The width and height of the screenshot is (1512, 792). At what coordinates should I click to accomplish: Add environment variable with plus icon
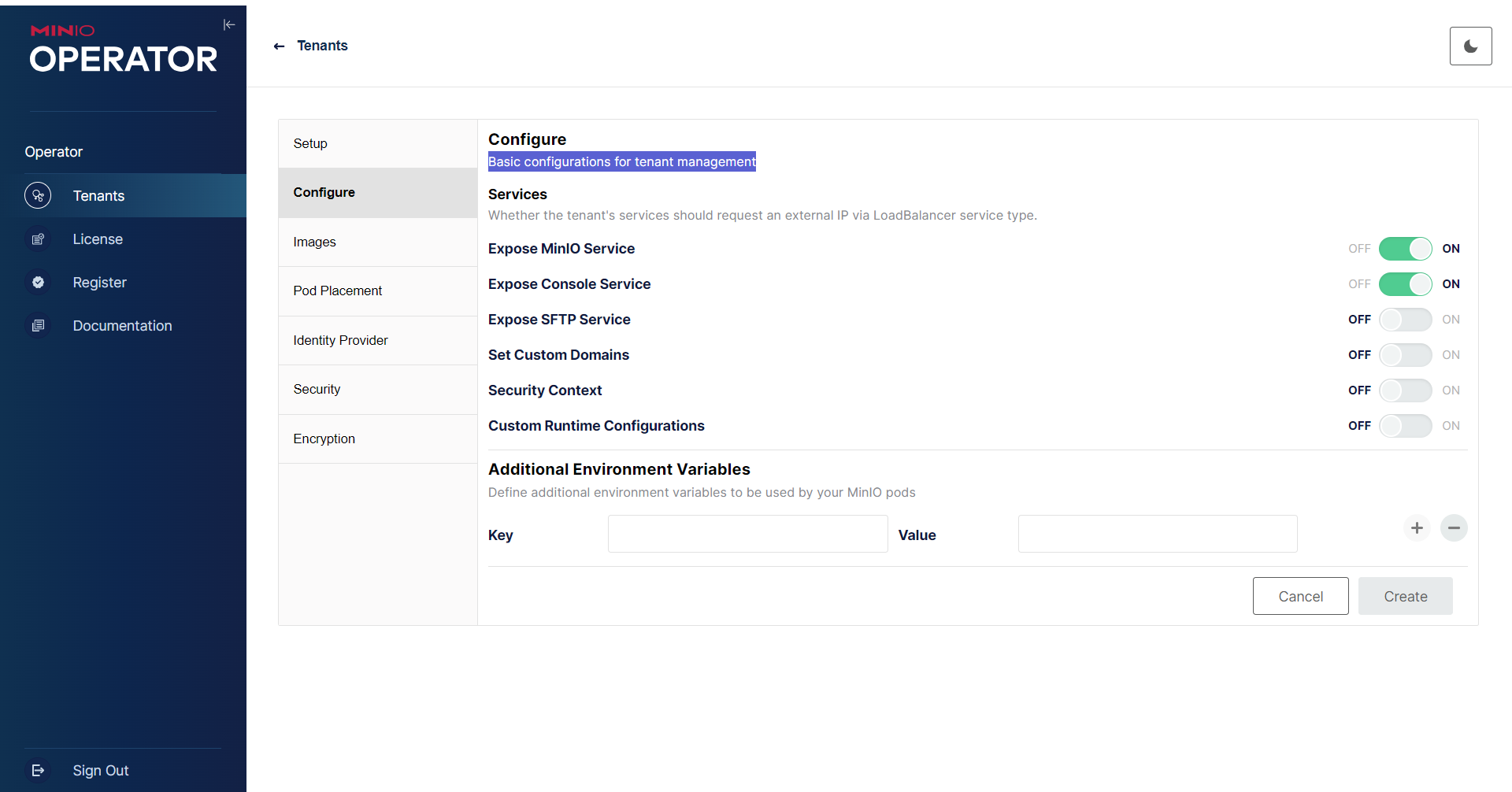[1417, 528]
